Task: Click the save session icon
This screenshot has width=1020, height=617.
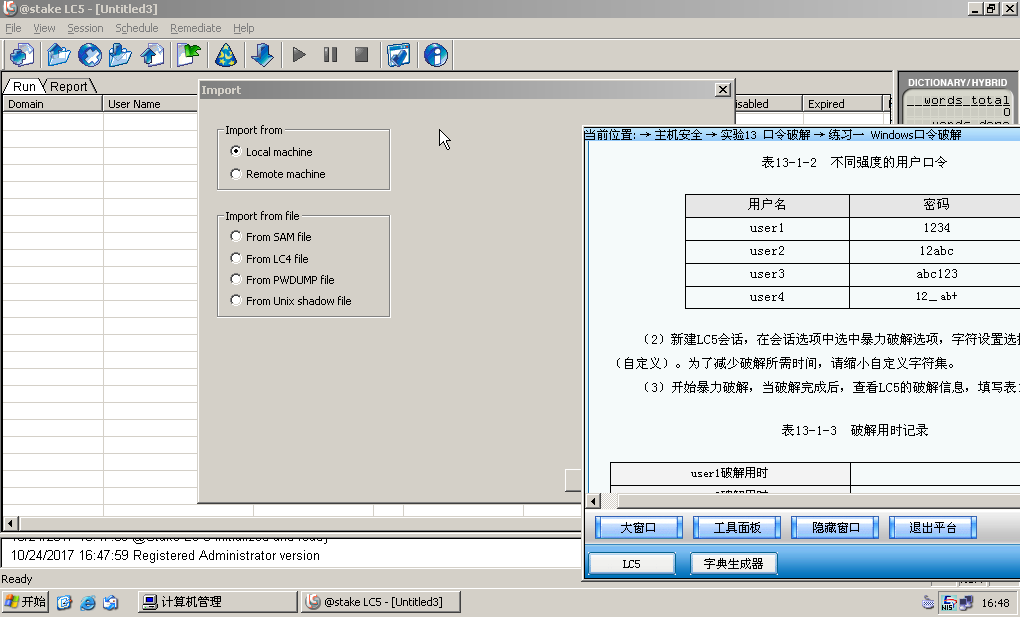Action: 120,55
